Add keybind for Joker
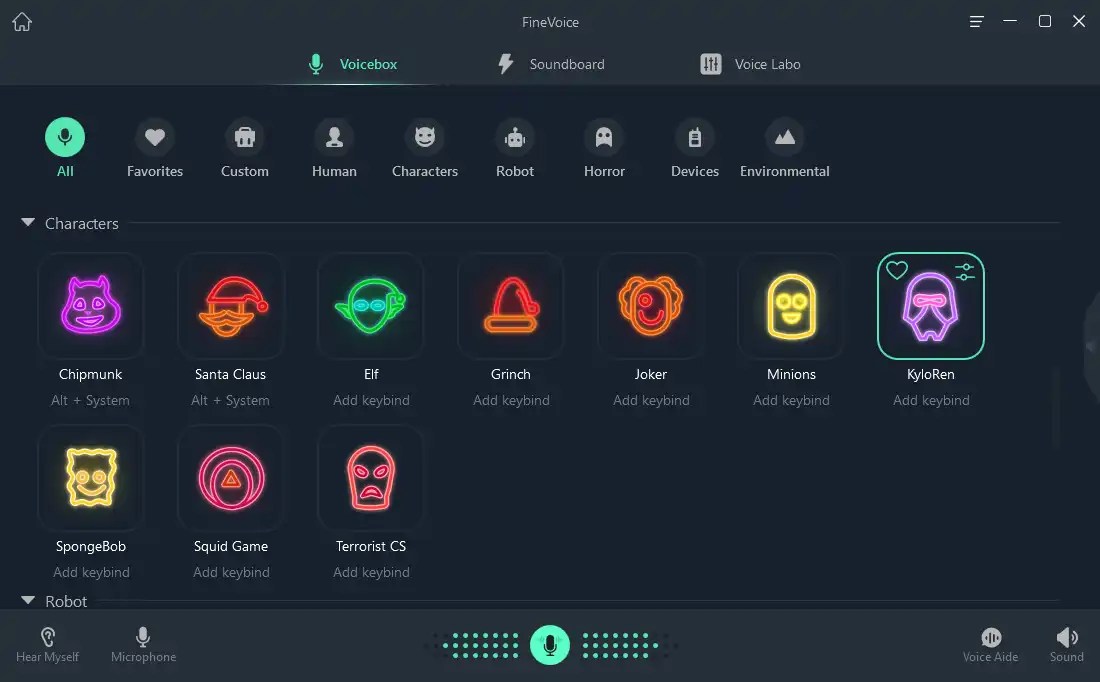Viewport: 1100px width, 682px height. pyautogui.click(x=651, y=401)
